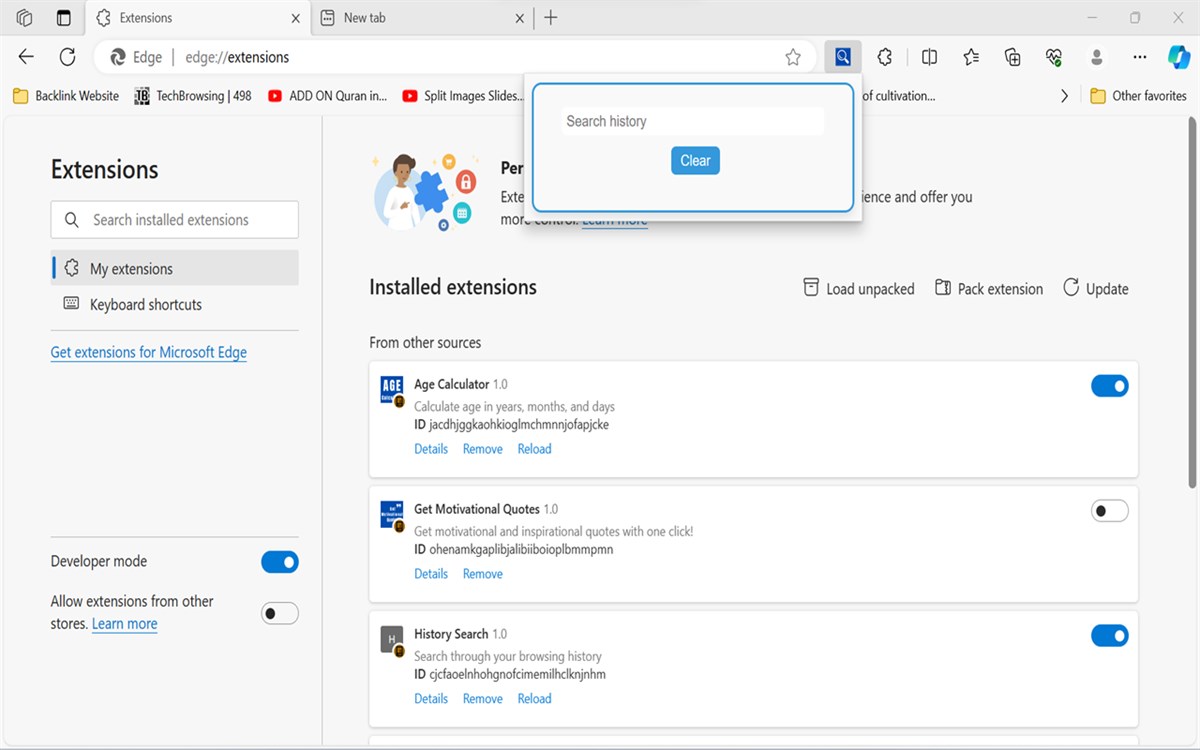Disable the Age Calculator extension toggle
Image resolution: width=1200 pixels, height=750 pixels.
click(1110, 386)
